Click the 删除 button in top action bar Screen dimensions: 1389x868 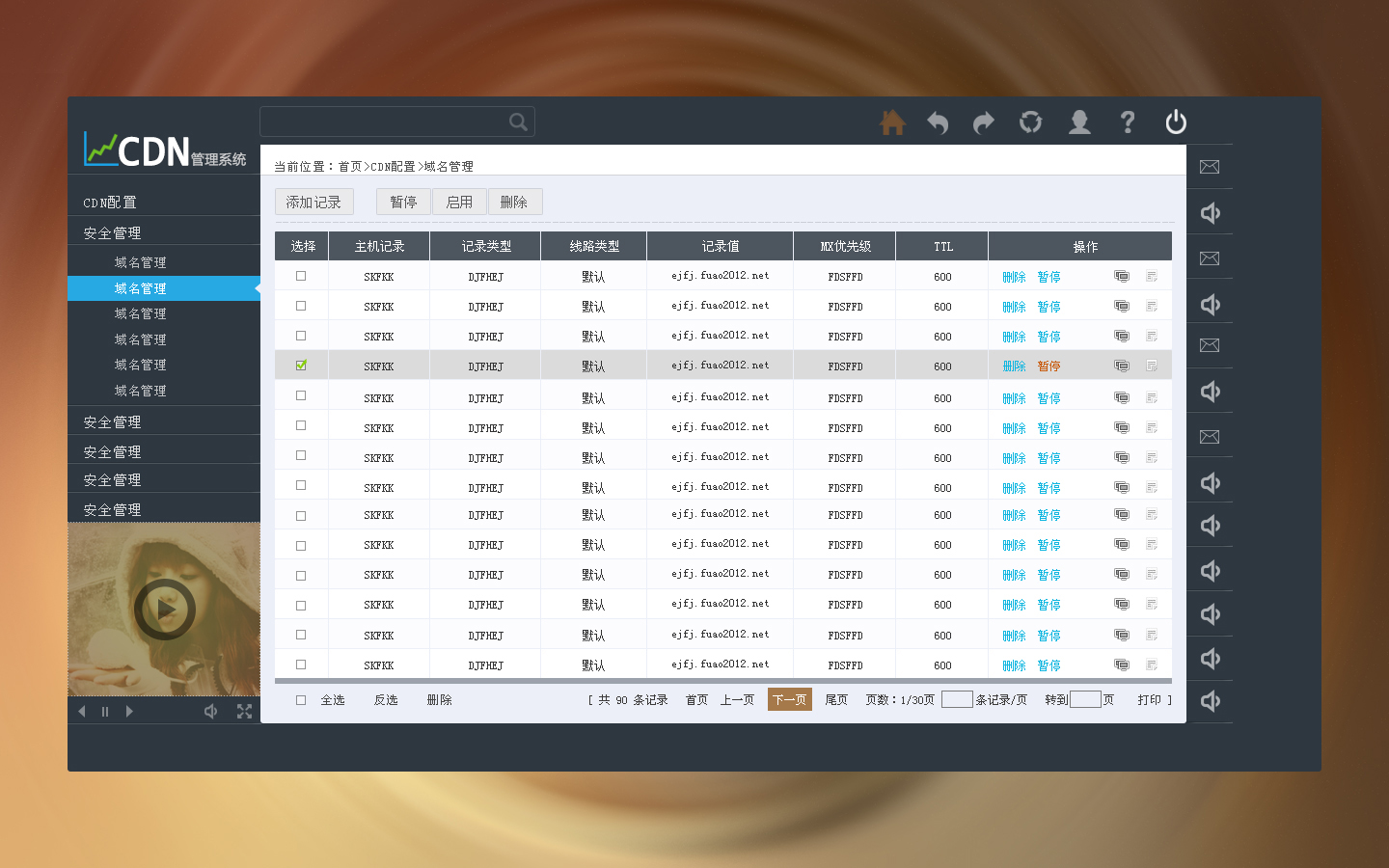pyautogui.click(x=515, y=202)
